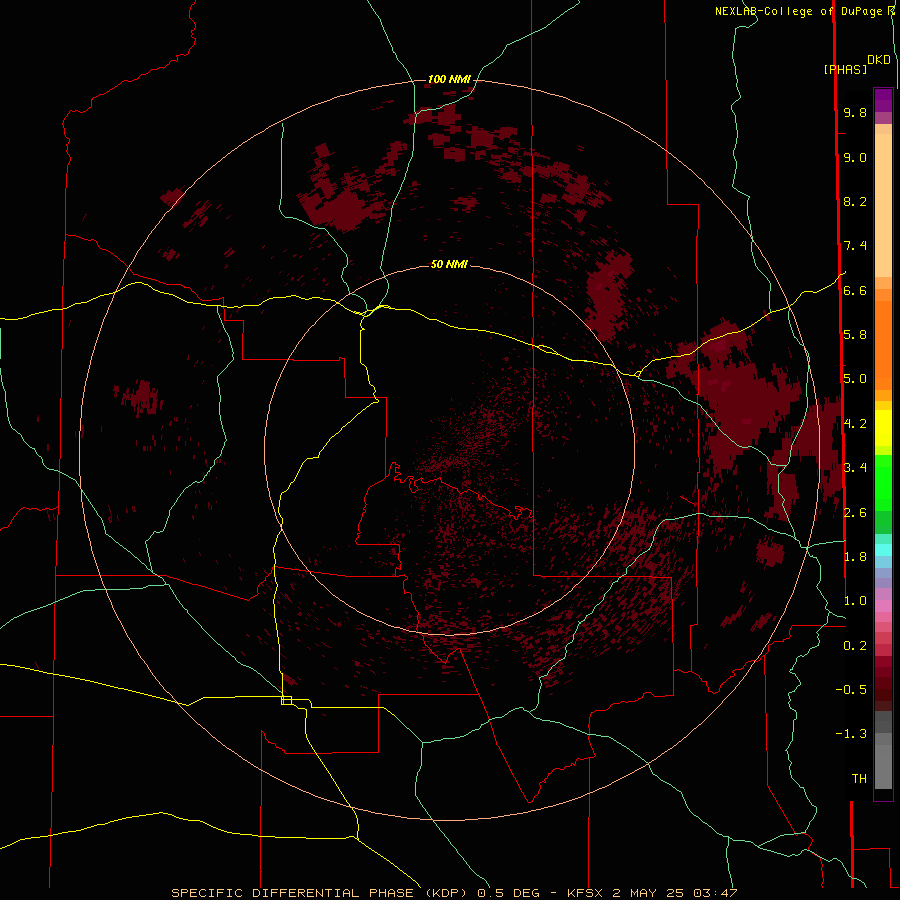Click the gray band at the bottom of the color scale
Viewport: 900px width, 900px height.
pyautogui.click(x=883, y=761)
